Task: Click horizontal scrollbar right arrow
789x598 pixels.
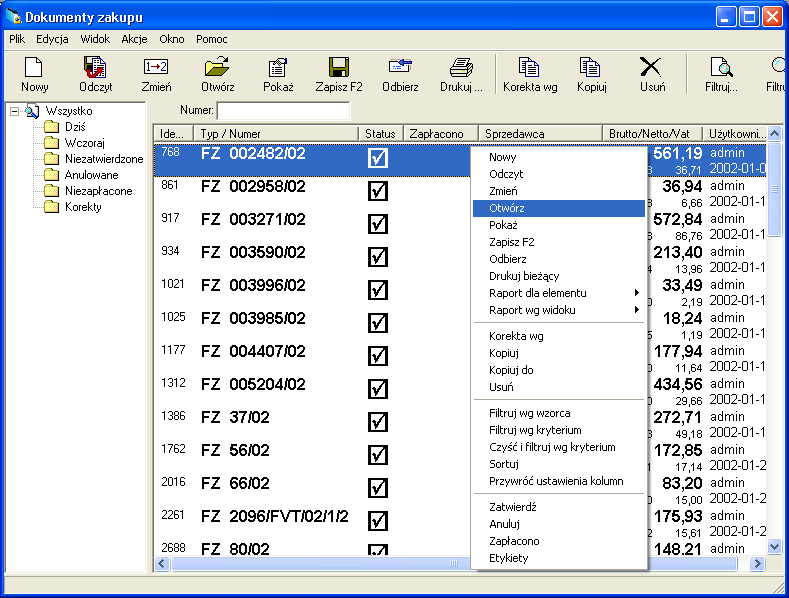Action: click(757, 564)
